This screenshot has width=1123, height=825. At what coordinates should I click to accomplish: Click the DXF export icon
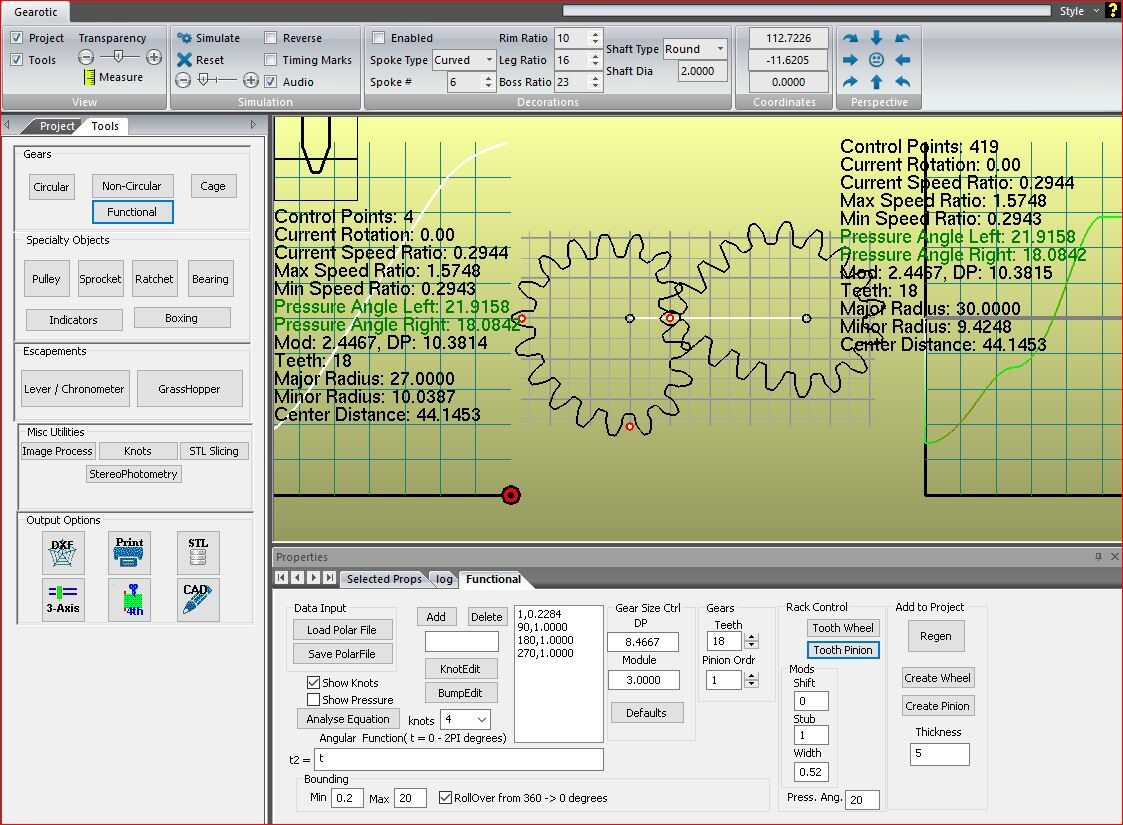(x=63, y=552)
